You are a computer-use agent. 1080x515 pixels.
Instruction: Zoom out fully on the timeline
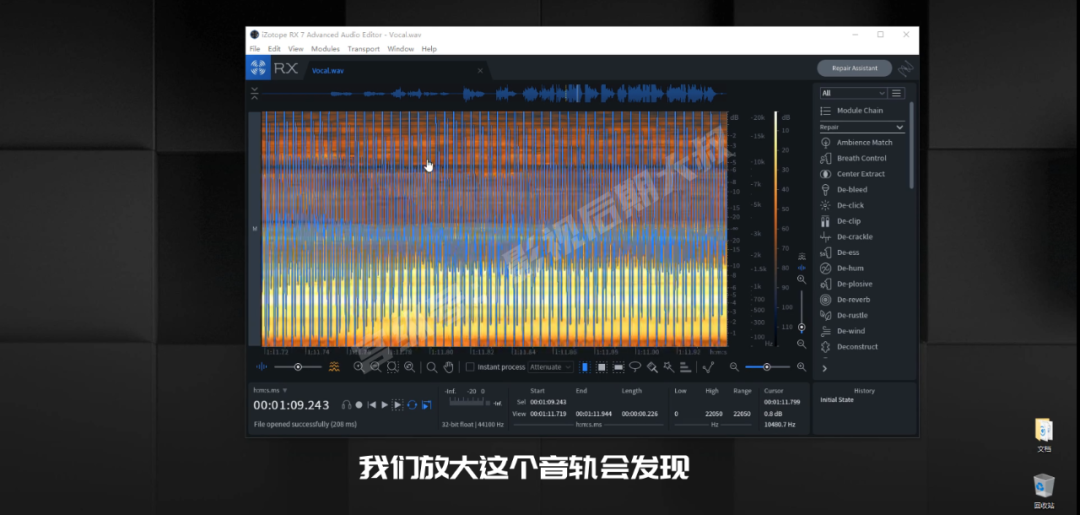(409, 367)
